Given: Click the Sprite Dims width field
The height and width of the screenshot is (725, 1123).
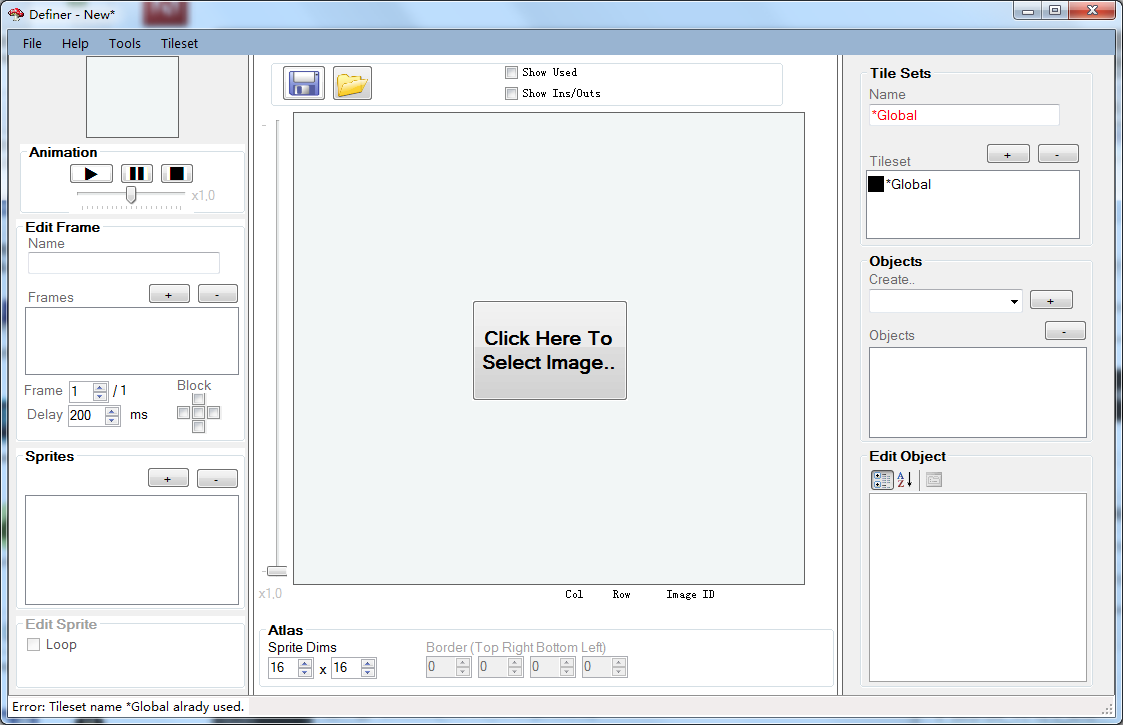Looking at the screenshot, I should (283, 668).
